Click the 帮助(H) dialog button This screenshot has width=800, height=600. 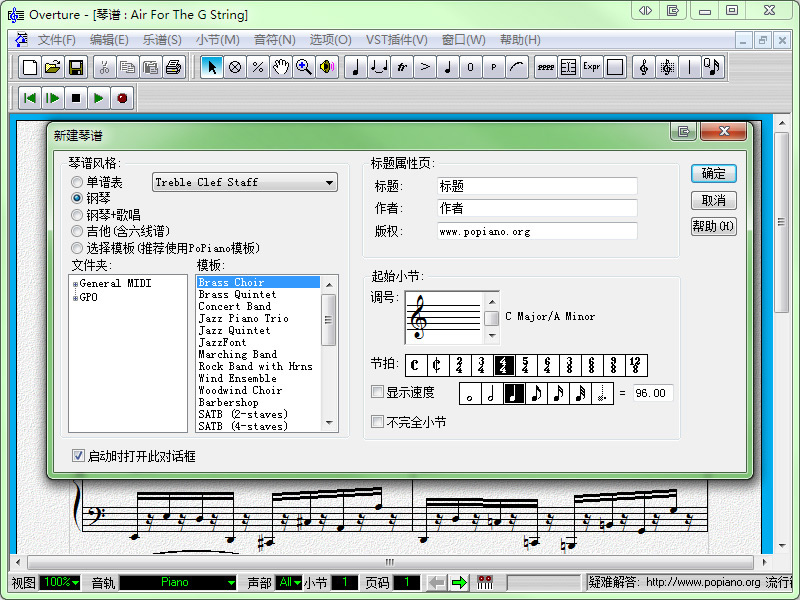coord(714,226)
